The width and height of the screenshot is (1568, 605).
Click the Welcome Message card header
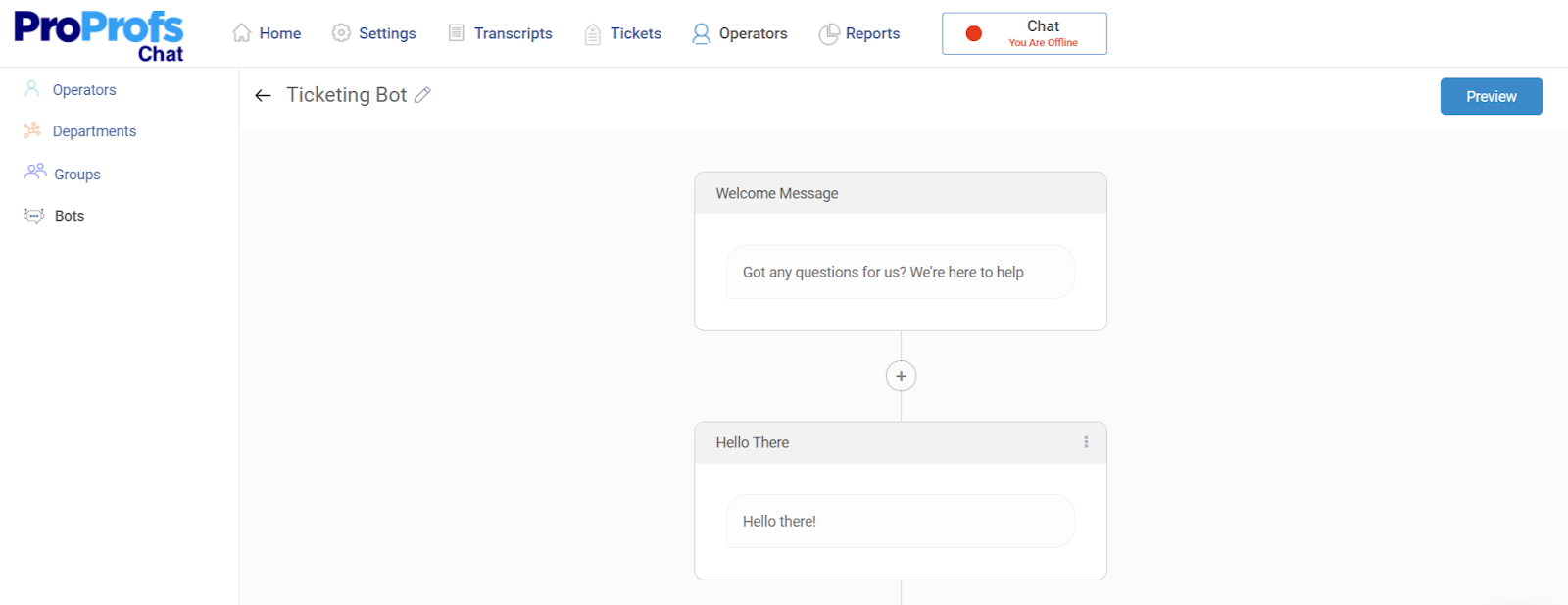tap(901, 193)
